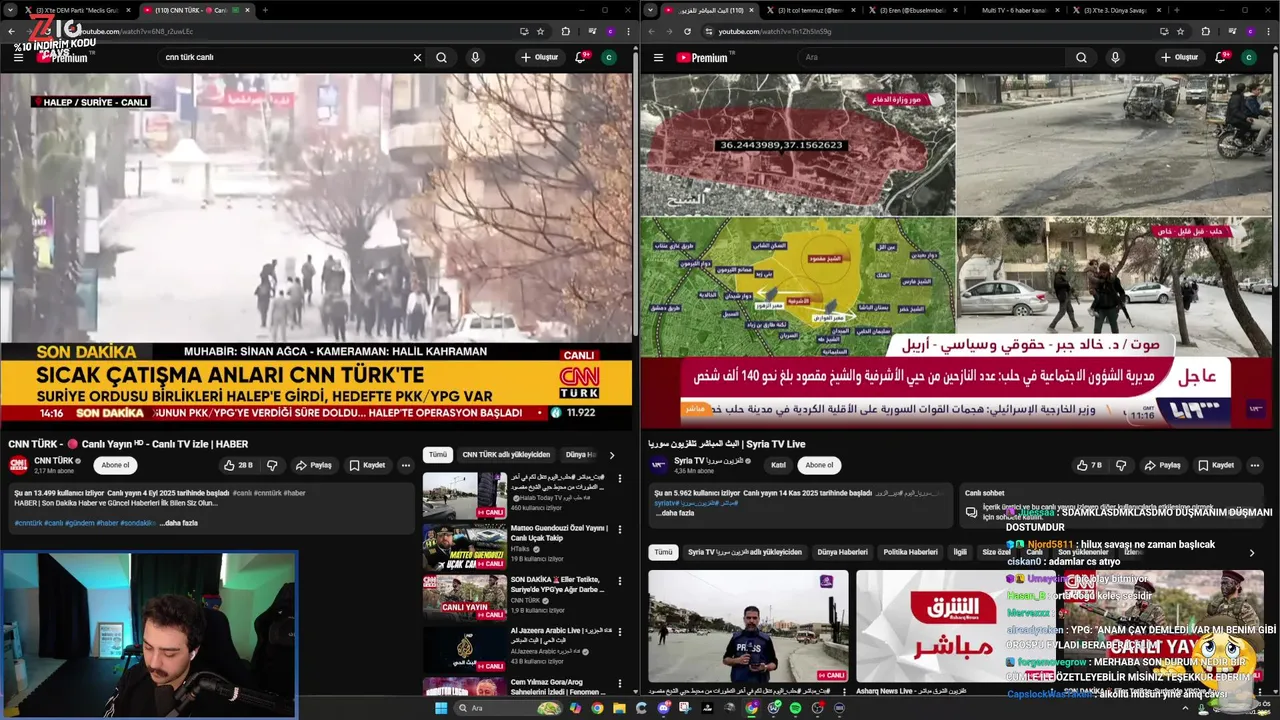Viewport: 1280px width, 720px height.
Task: Select 'Syria TV adlı yükleyiciden' chip
Action: point(744,552)
